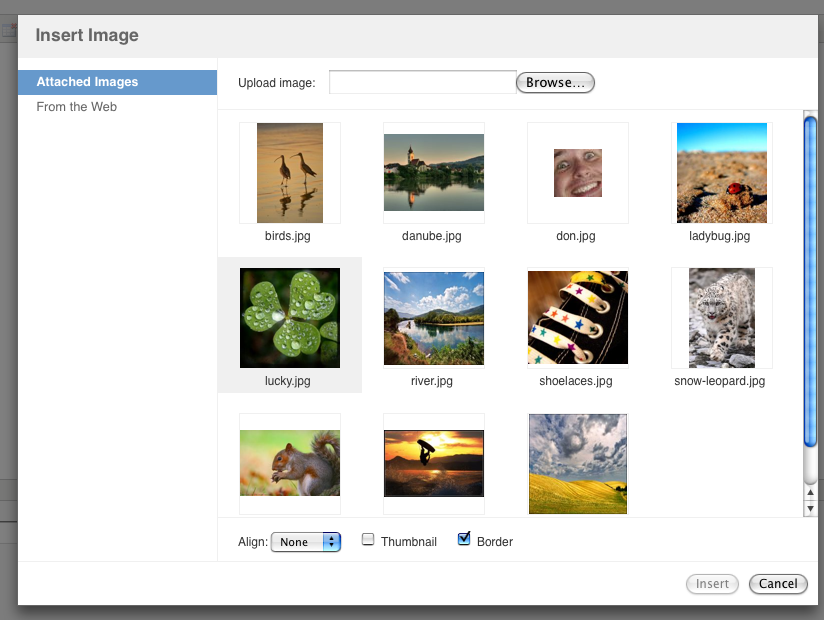The height and width of the screenshot is (620, 824).
Task: Switch to Attached Images tab
Action: (x=117, y=82)
